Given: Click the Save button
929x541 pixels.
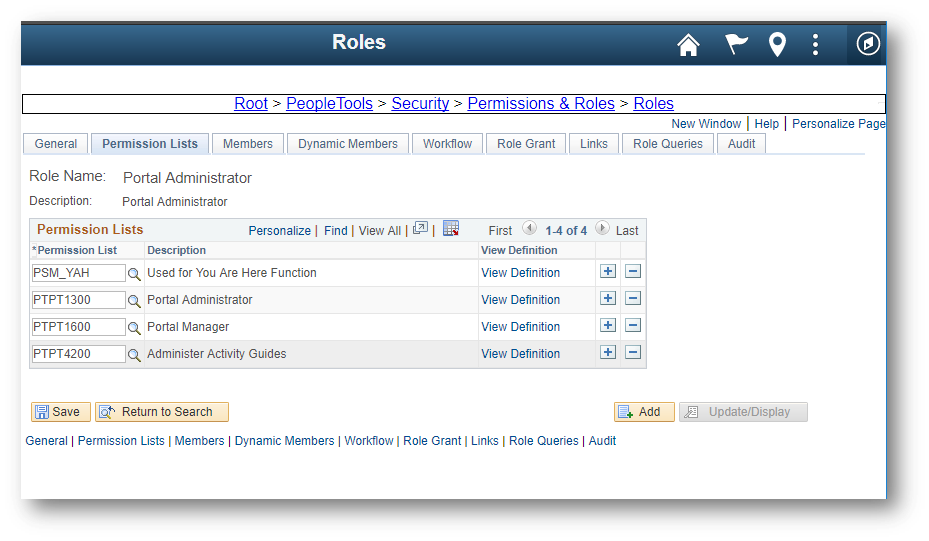Looking at the screenshot, I should [60, 412].
